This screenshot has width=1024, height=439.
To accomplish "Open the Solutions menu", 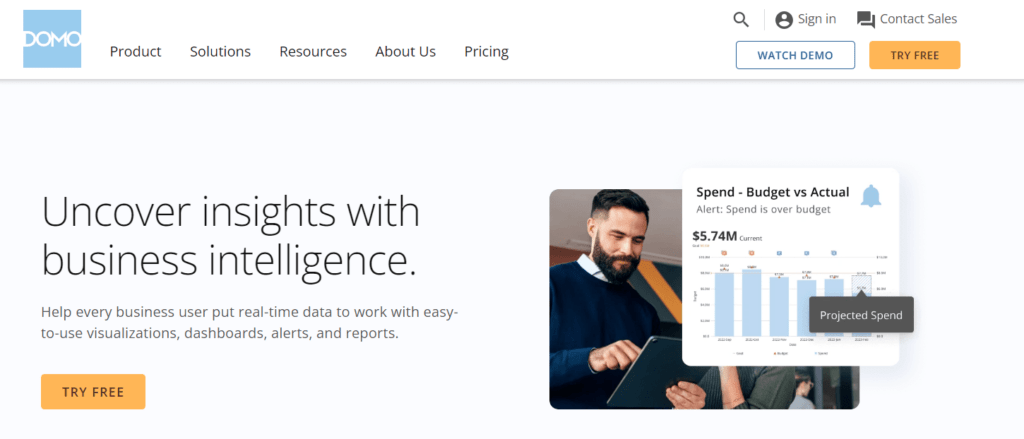I will pos(220,52).
